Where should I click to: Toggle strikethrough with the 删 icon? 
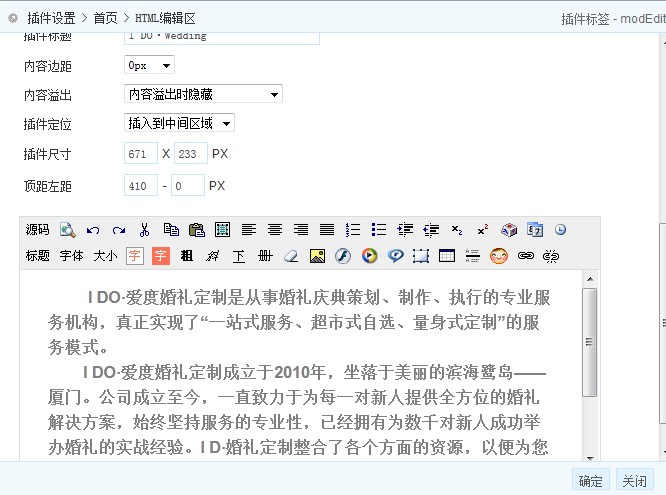(x=265, y=256)
